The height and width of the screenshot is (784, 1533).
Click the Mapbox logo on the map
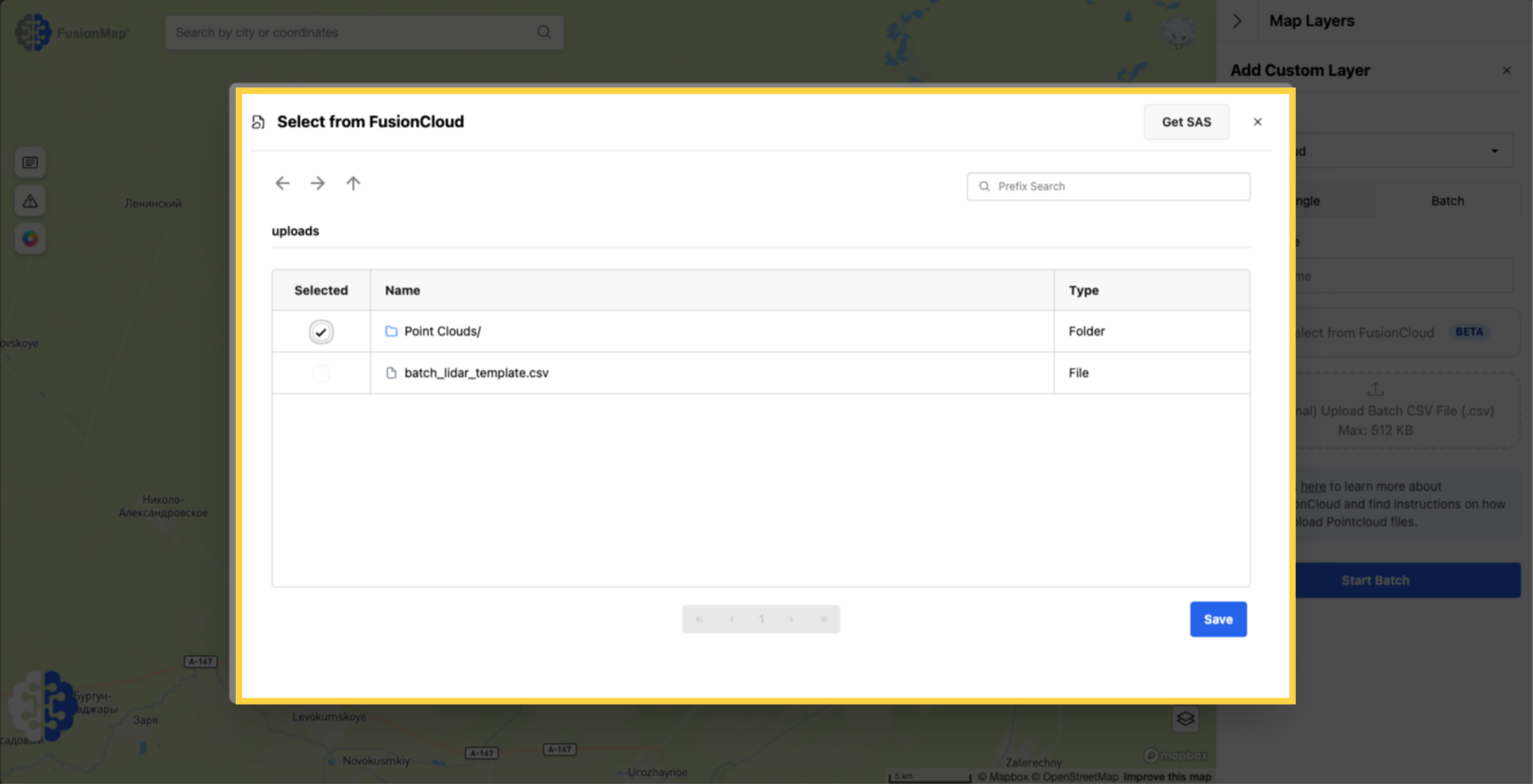click(1176, 755)
